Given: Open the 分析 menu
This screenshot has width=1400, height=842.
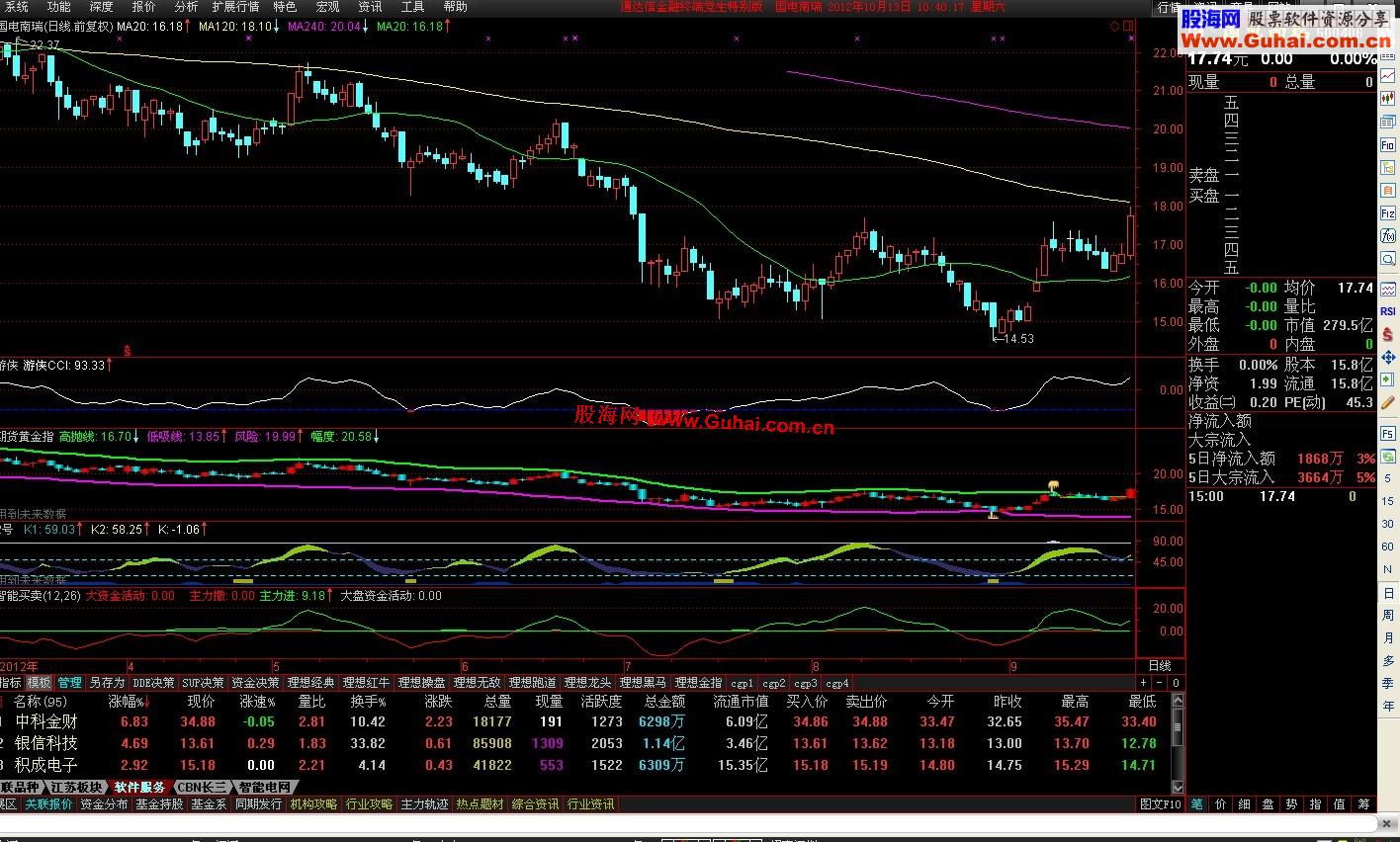Looking at the screenshot, I should (186, 7).
